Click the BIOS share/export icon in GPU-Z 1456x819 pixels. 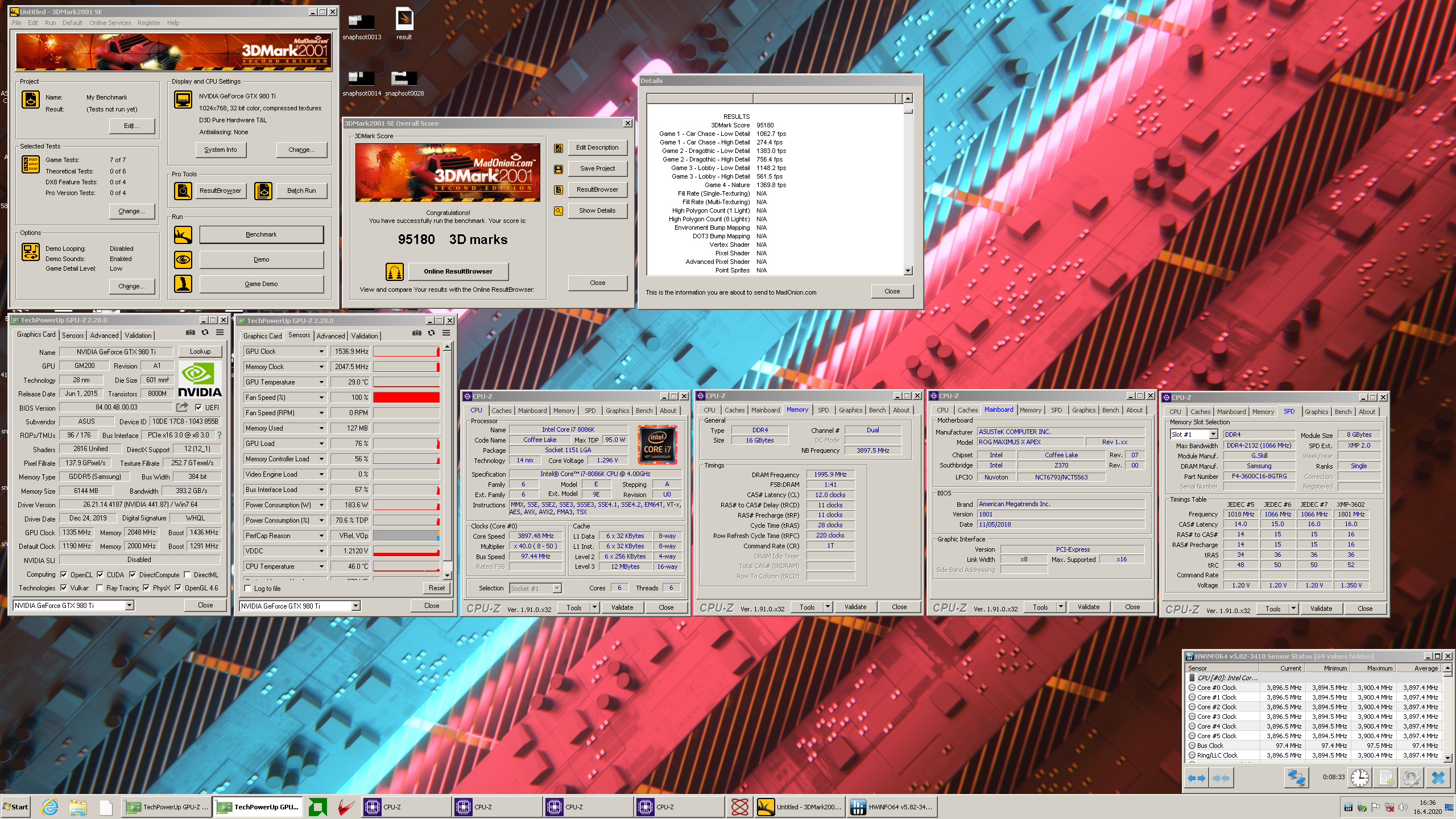click(182, 407)
